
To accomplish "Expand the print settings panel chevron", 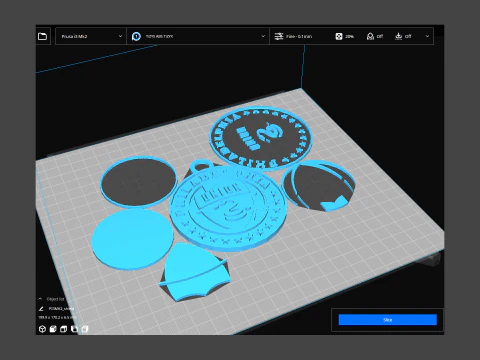I will (x=427, y=36).
